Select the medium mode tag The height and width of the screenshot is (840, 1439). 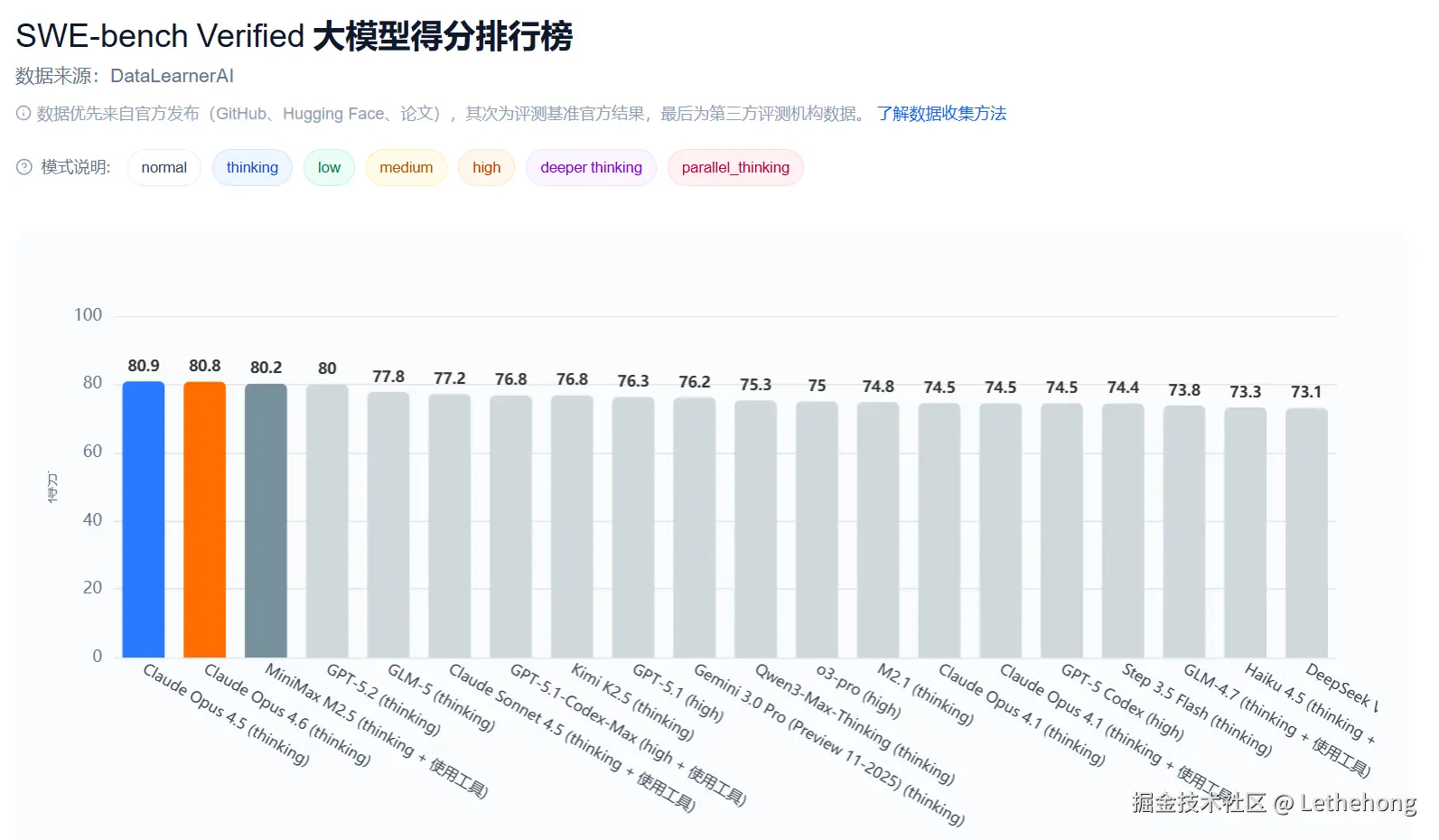[406, 168]
